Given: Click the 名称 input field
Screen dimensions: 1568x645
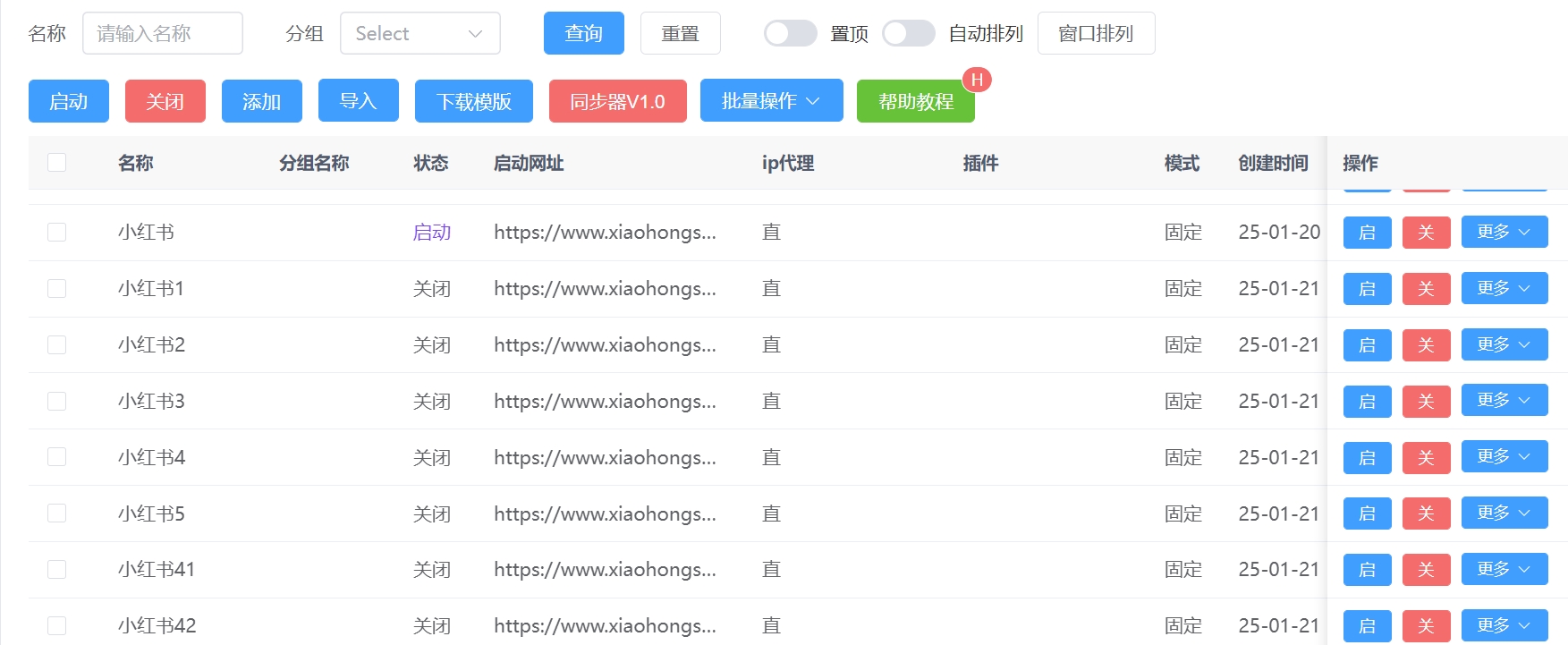Looking at the screenshot, I should point(163,33).
